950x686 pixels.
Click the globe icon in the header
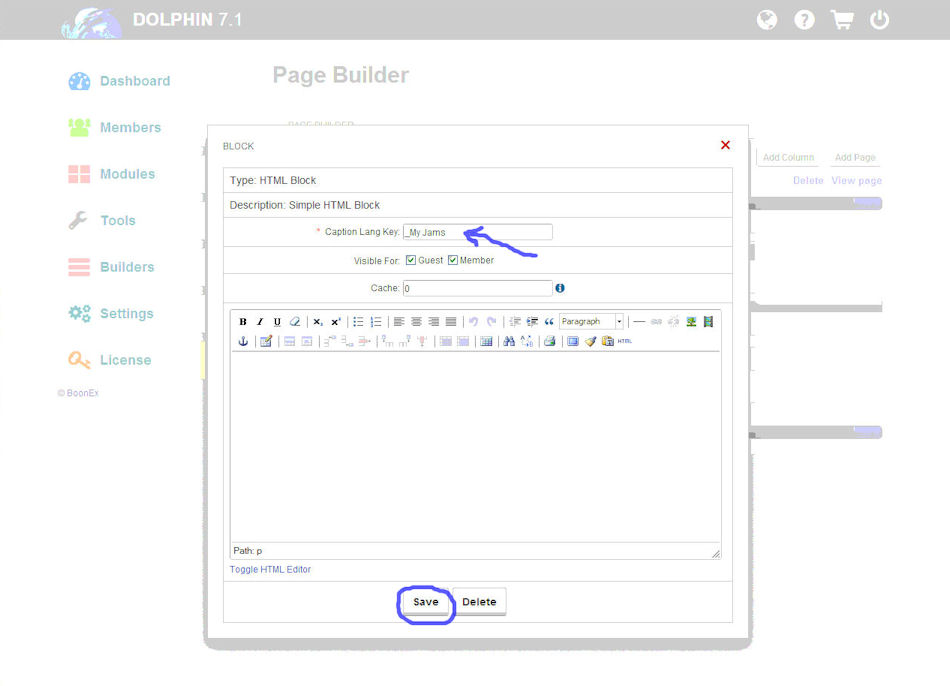click(767, 20)
